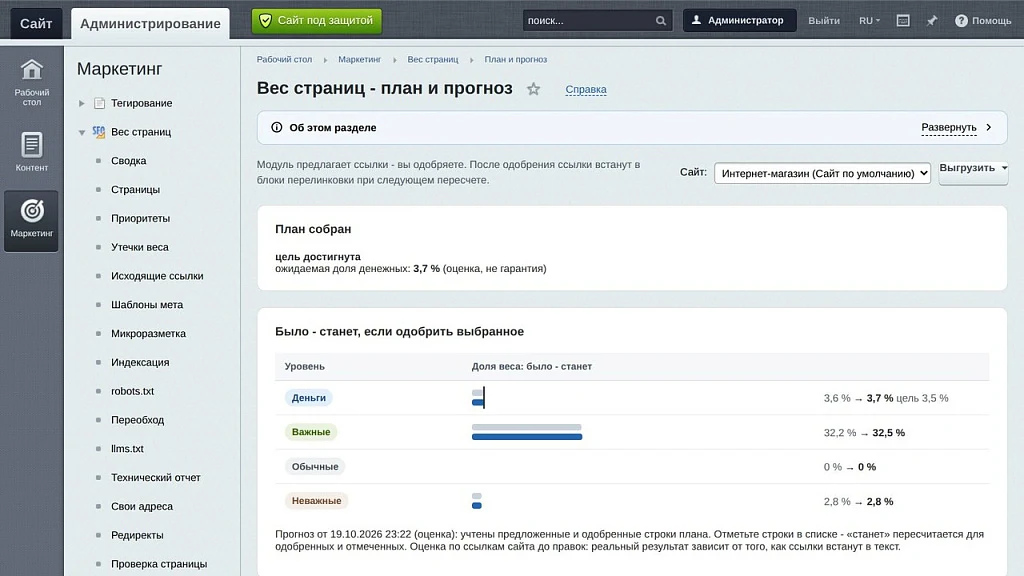Open the RU language dropdown
The image size is (1024, 576).
[x=869, y=21]
